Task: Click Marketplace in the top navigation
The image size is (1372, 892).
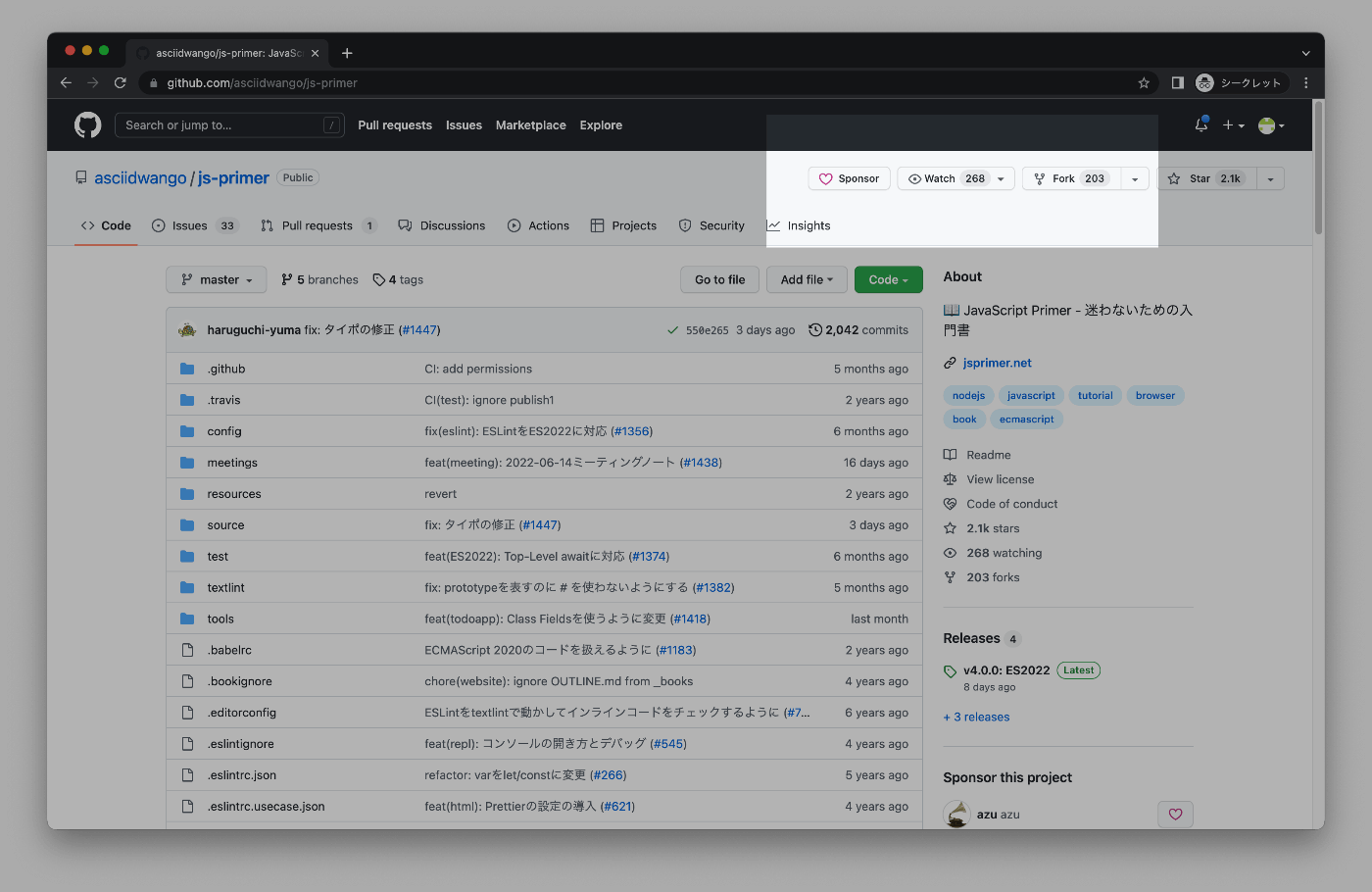Action: (531, 125)
